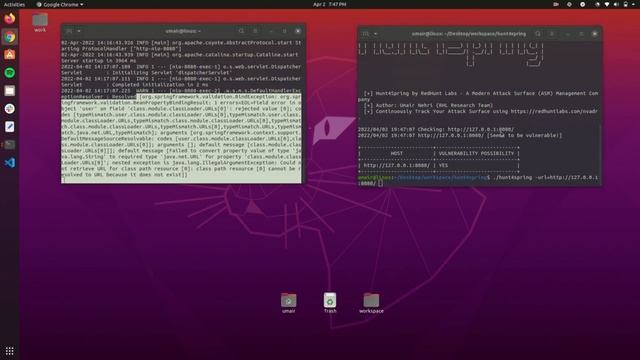Open the hamburger menu in the hunt4spring terminal
The image size is (640, 360).
click(x=552, y=34)
